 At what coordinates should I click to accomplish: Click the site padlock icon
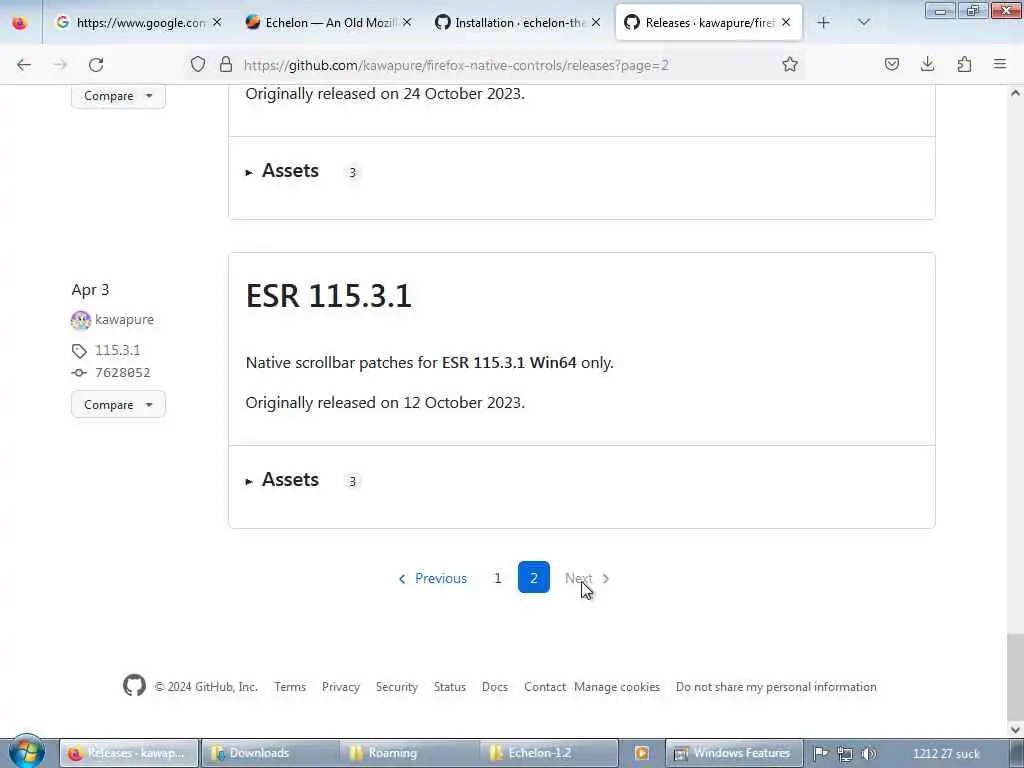tap(226, 64)
